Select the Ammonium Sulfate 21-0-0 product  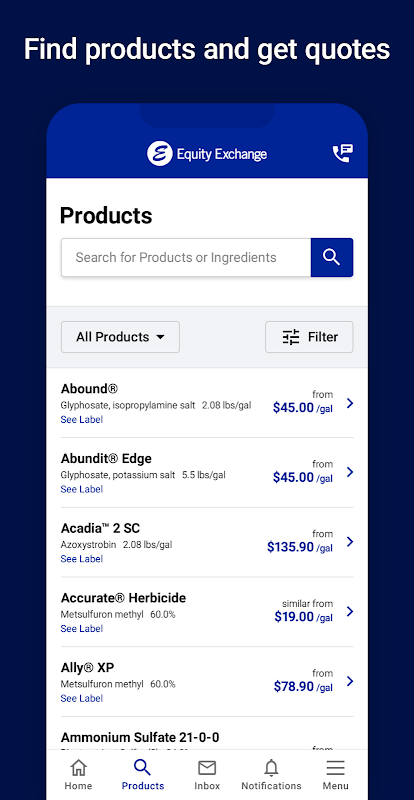click(x=207, y=737)
